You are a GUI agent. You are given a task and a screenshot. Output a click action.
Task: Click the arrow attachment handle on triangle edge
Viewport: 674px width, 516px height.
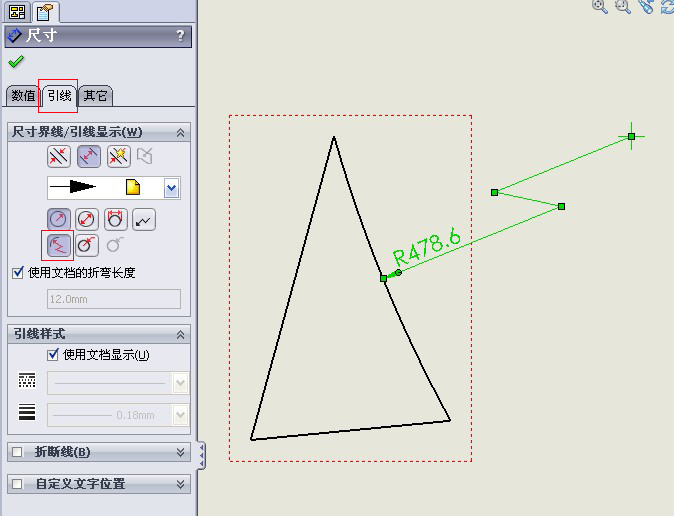coord(383,279)
